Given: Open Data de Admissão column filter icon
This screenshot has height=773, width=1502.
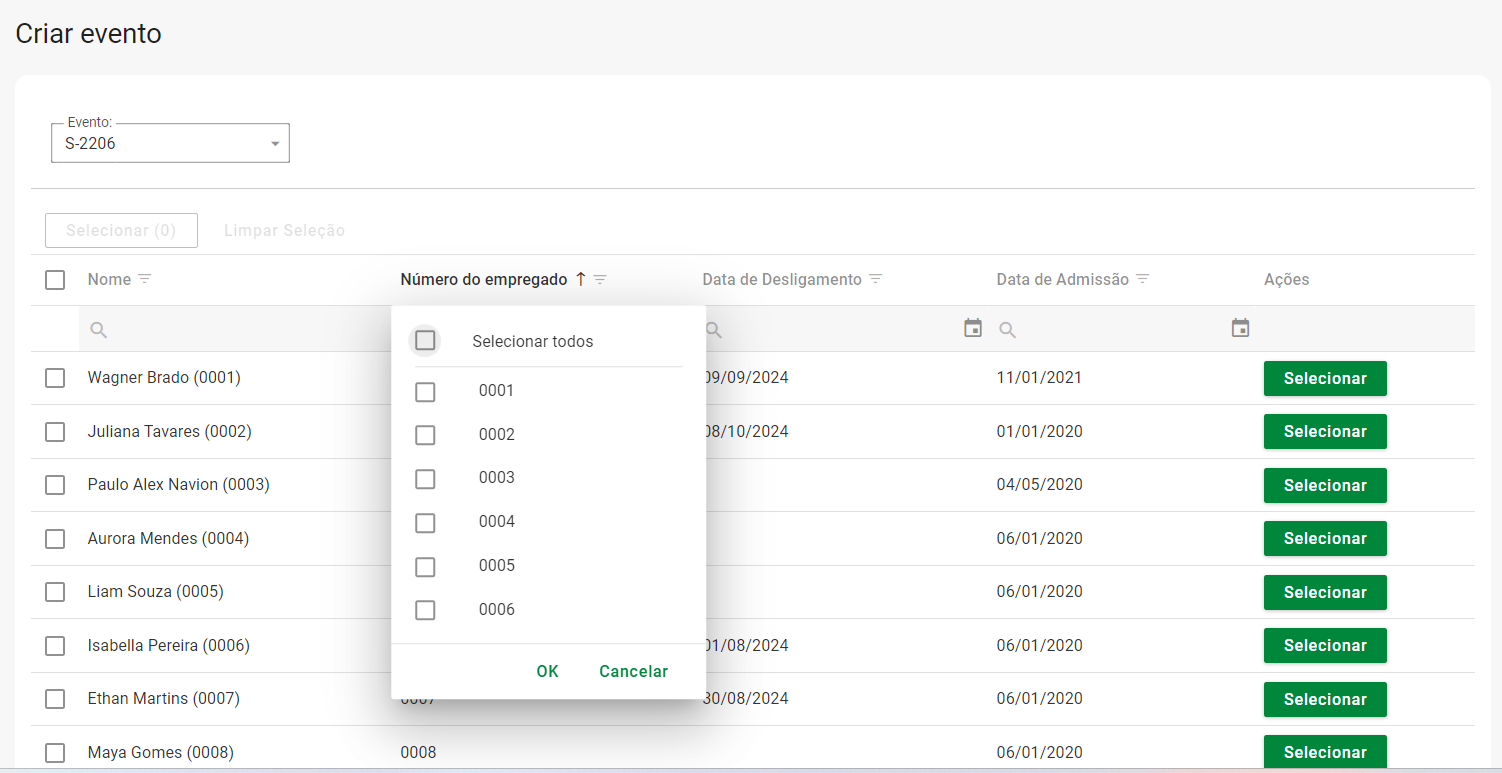Looking at the screenshot, I should (x=1143, y=279).
